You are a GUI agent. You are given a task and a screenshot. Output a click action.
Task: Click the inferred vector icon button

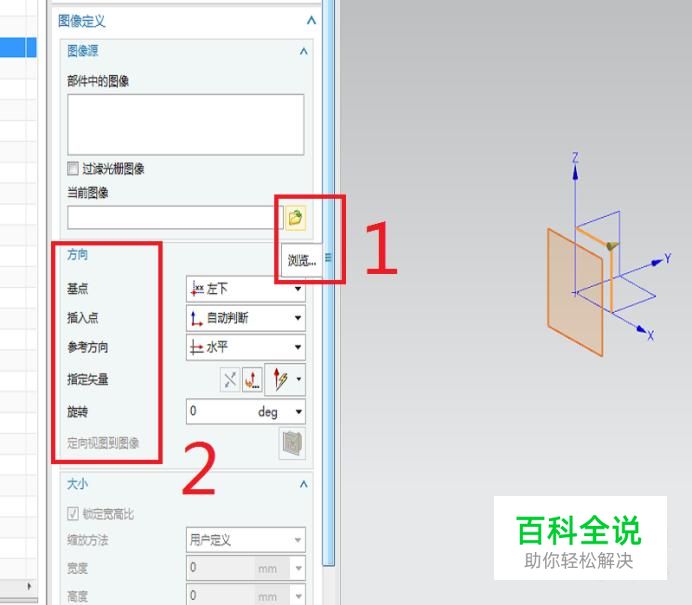pos(280,380)
